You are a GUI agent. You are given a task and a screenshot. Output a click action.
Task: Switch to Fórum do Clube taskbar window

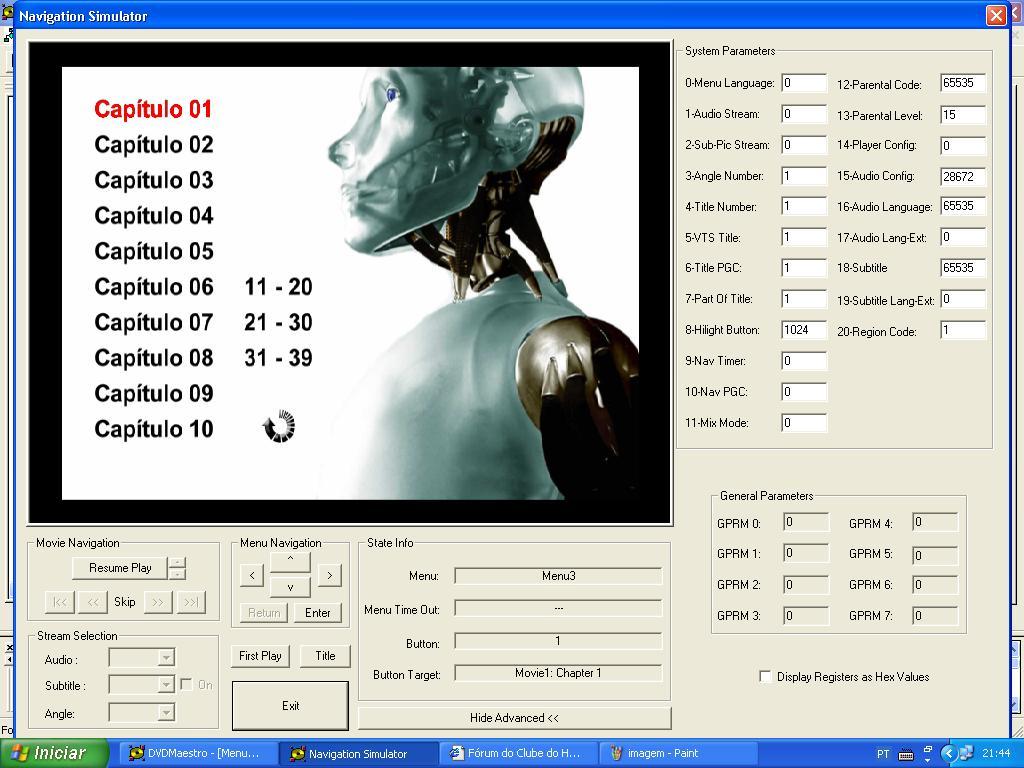517,754
